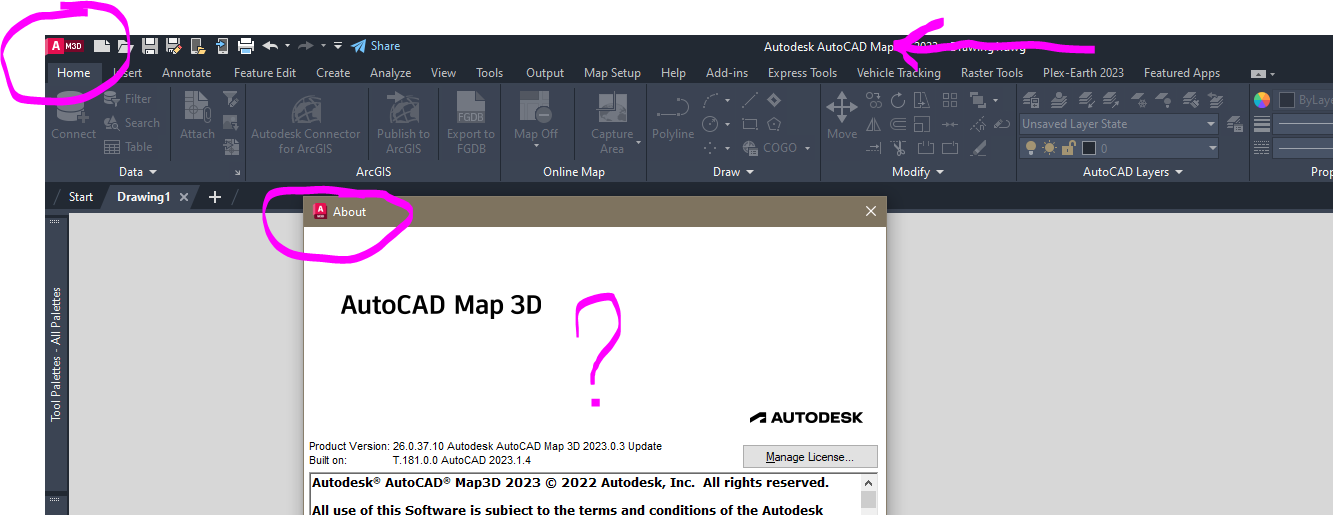Select the Offset tool in Modify panel
Viewport: 1333px width, 515px height.
898,124
